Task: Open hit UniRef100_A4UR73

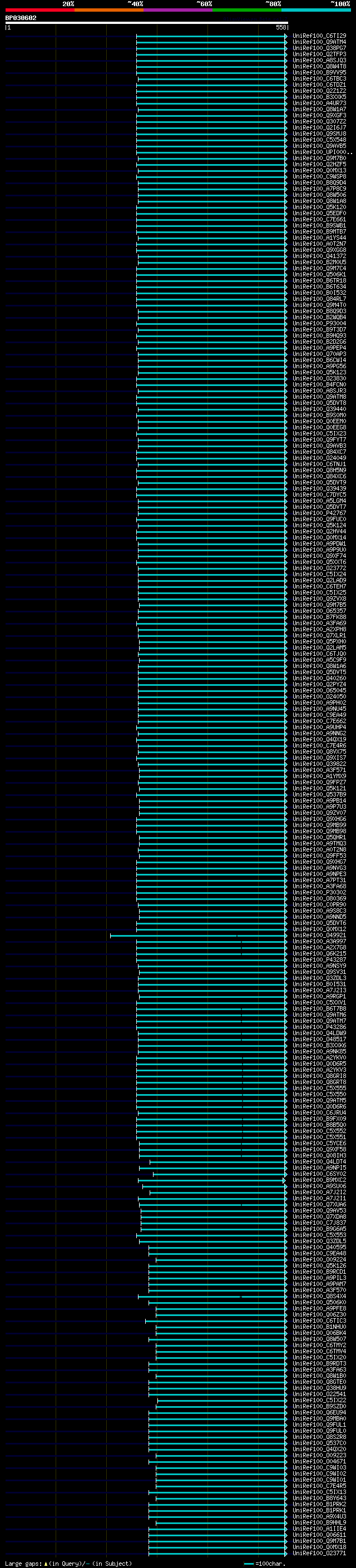Action: pyautogui.click(x=319, y=103)
